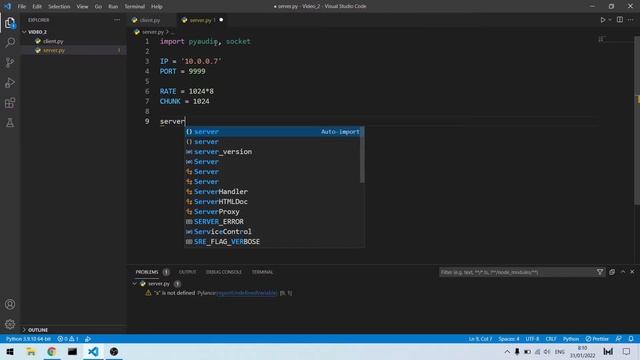
Task: Open the Edit menu
Action: pos(37,7)
